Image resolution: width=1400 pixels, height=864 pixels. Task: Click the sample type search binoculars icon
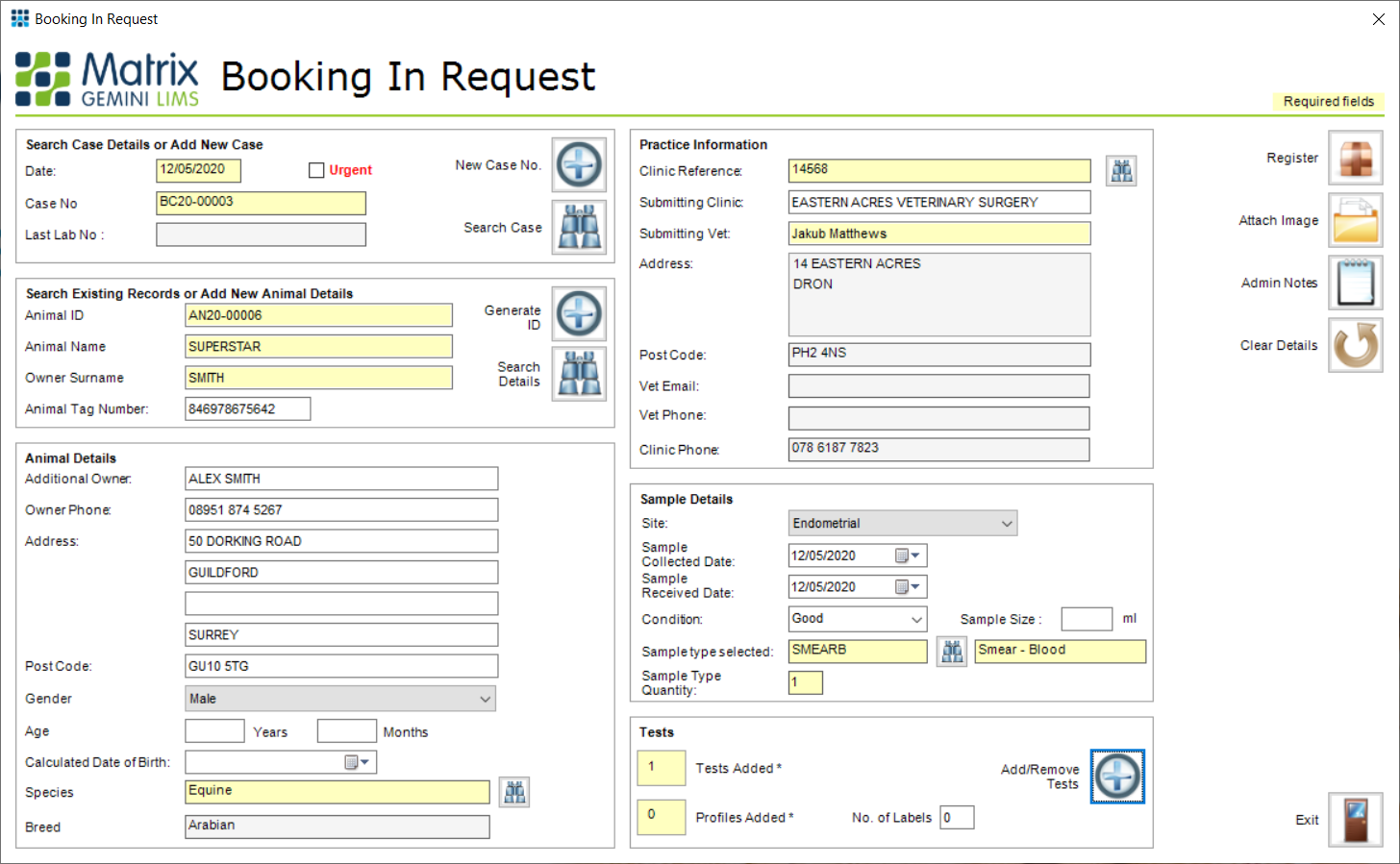[x=952, y=651]
